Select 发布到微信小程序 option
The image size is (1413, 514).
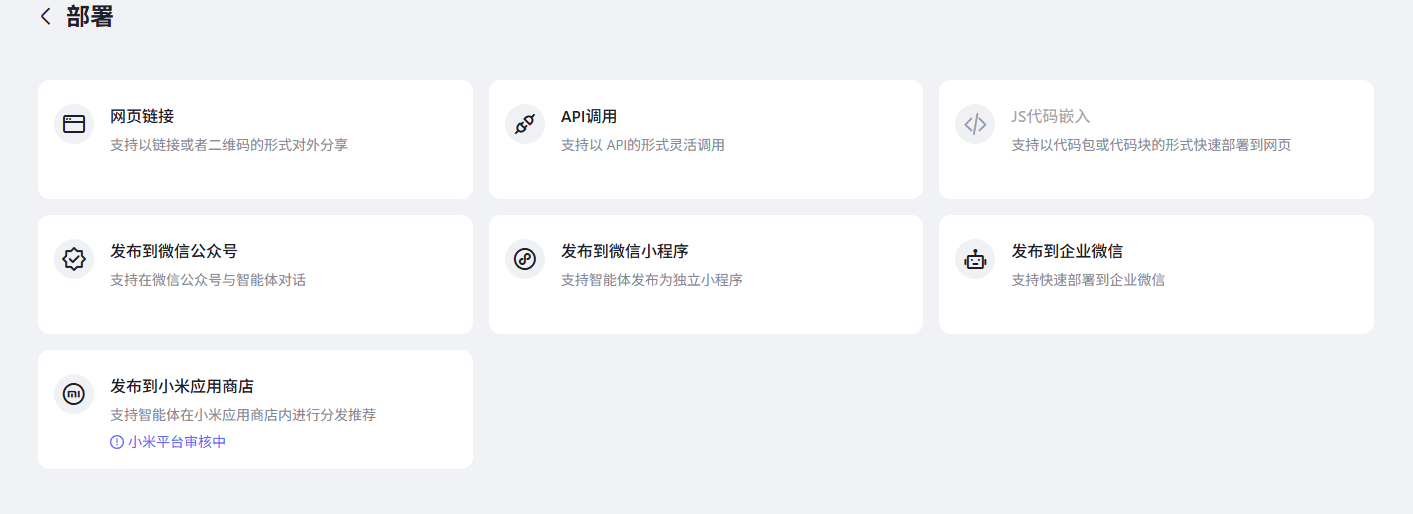(x=624, y=251)
